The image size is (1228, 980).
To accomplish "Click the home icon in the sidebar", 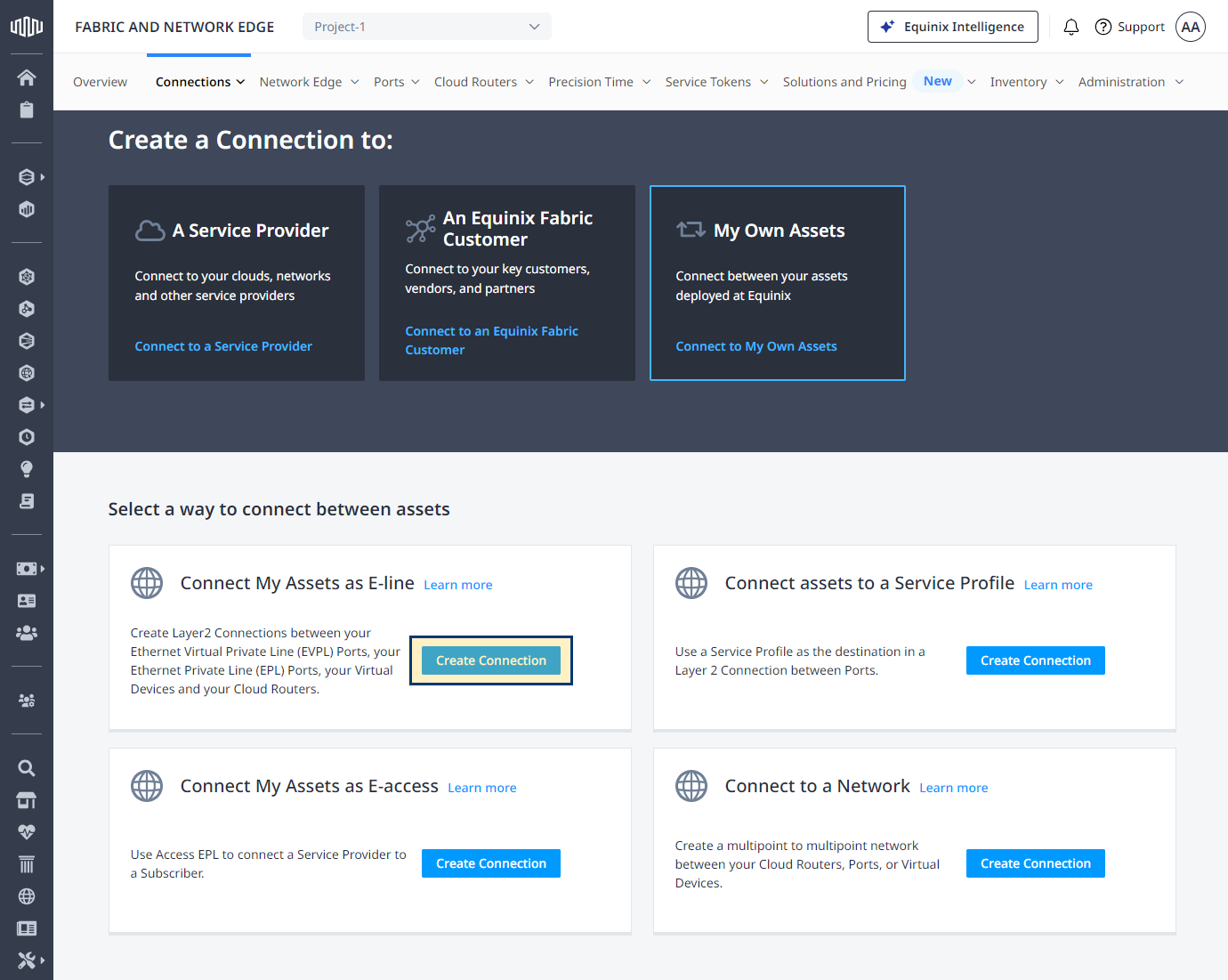I will point(27,77).
